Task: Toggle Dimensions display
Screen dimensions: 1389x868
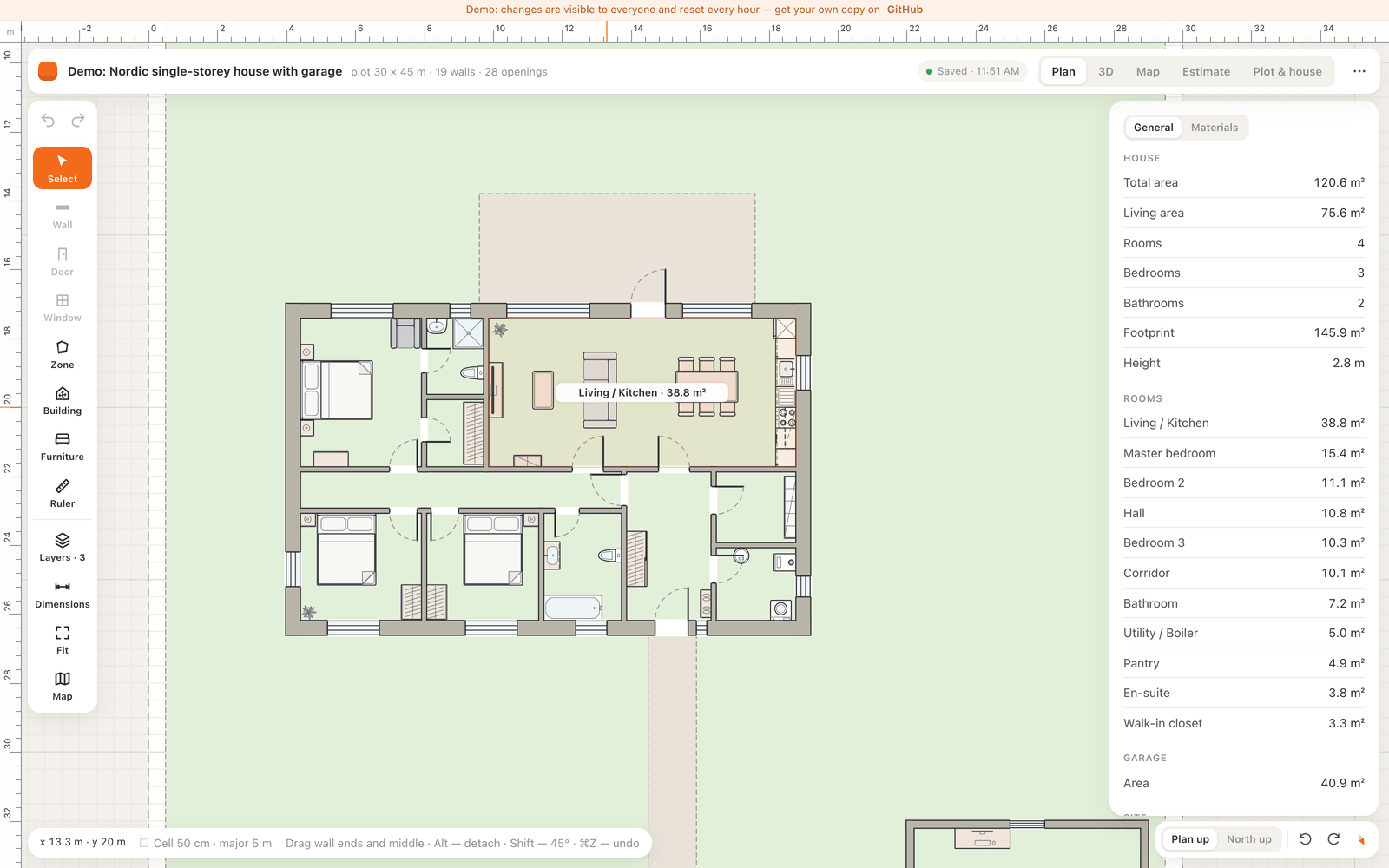Action: pos(63,595)
